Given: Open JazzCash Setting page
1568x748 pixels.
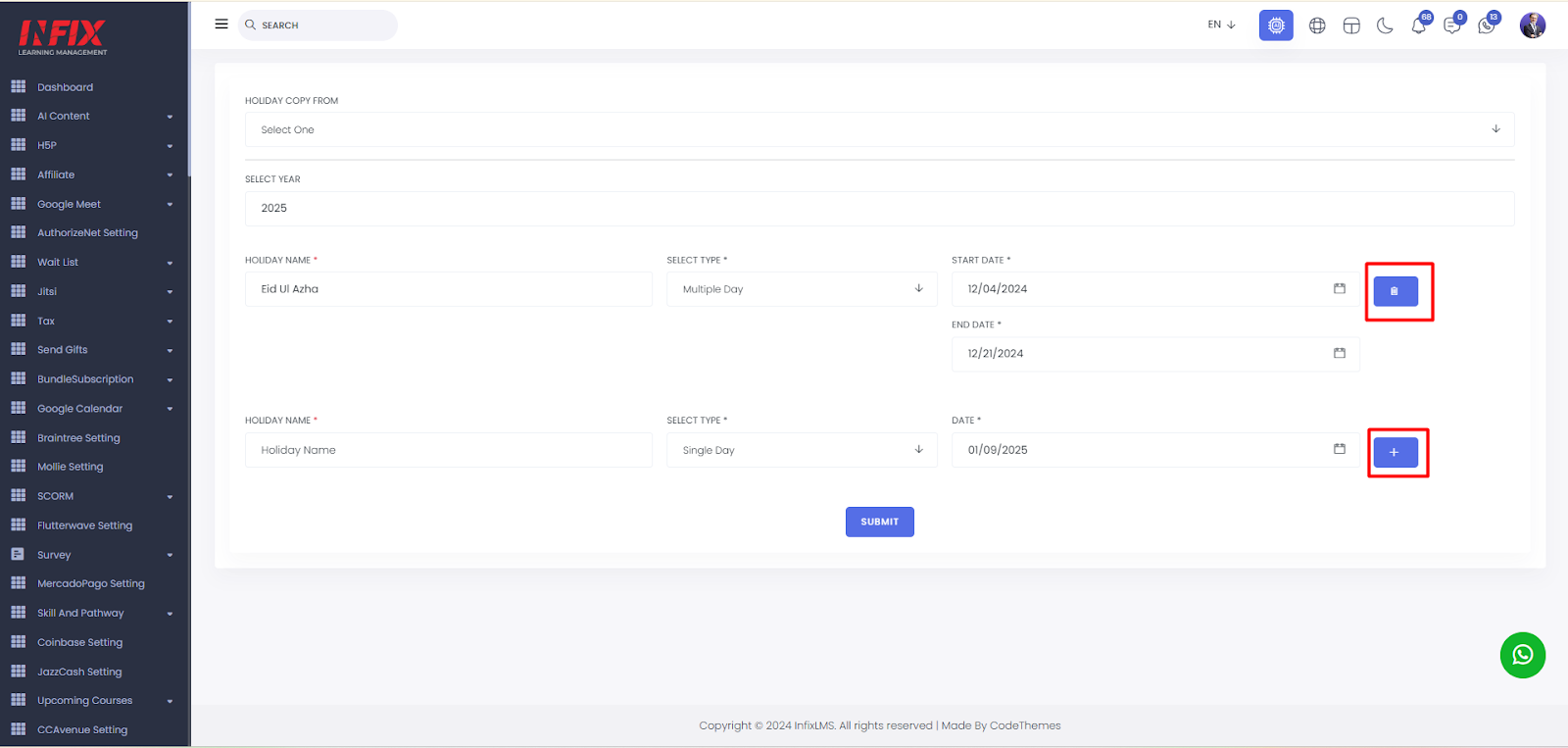Looking at the screenshot, I should pos(79,672).
